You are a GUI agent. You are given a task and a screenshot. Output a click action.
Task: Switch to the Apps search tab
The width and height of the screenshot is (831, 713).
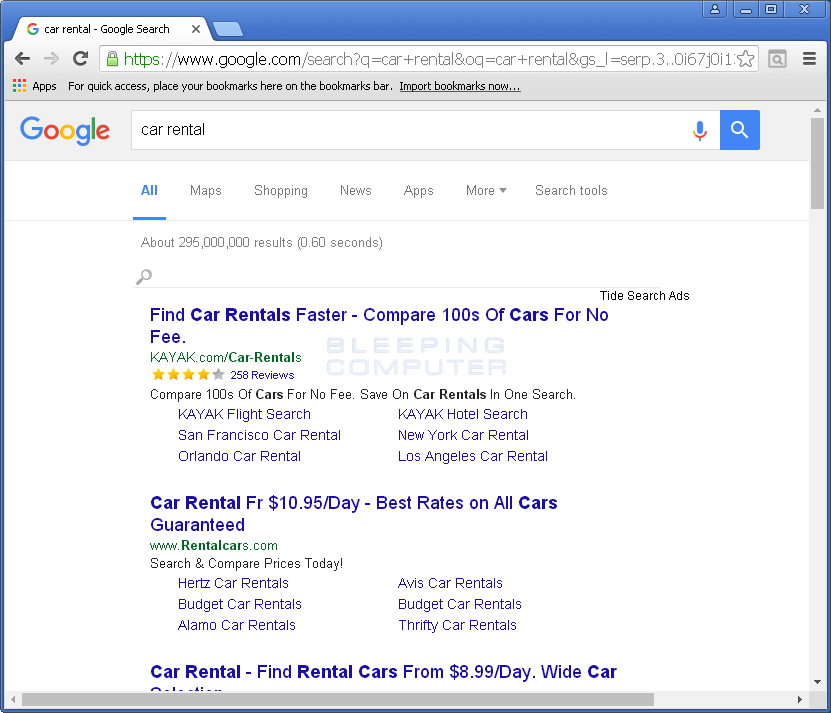click(419, 190)
